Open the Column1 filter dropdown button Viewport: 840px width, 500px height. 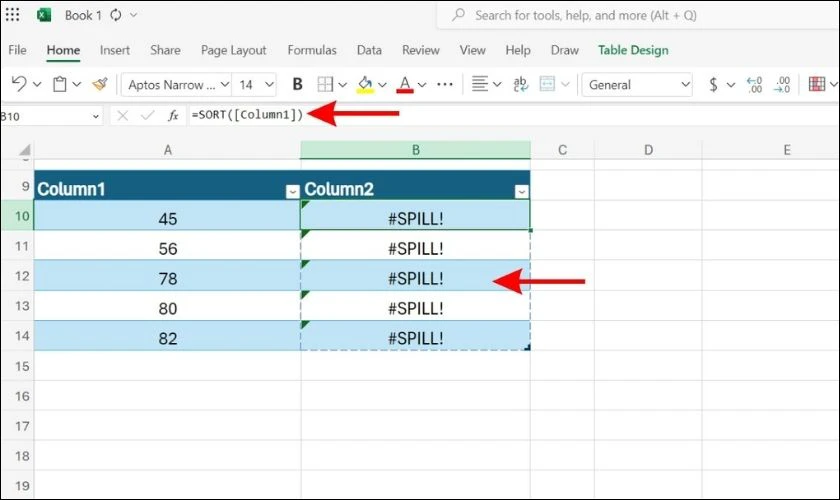292,192
